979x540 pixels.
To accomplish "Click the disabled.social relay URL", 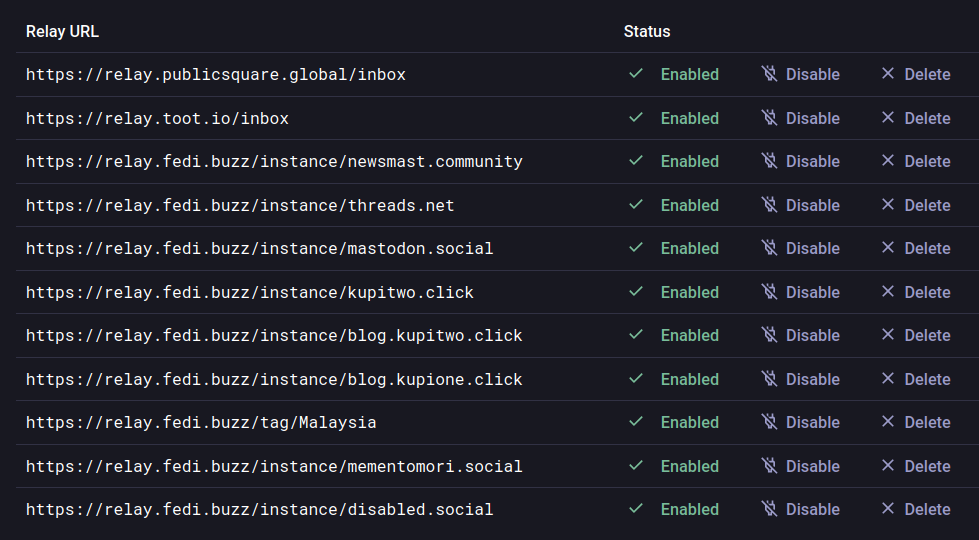I will coord(260,509).
